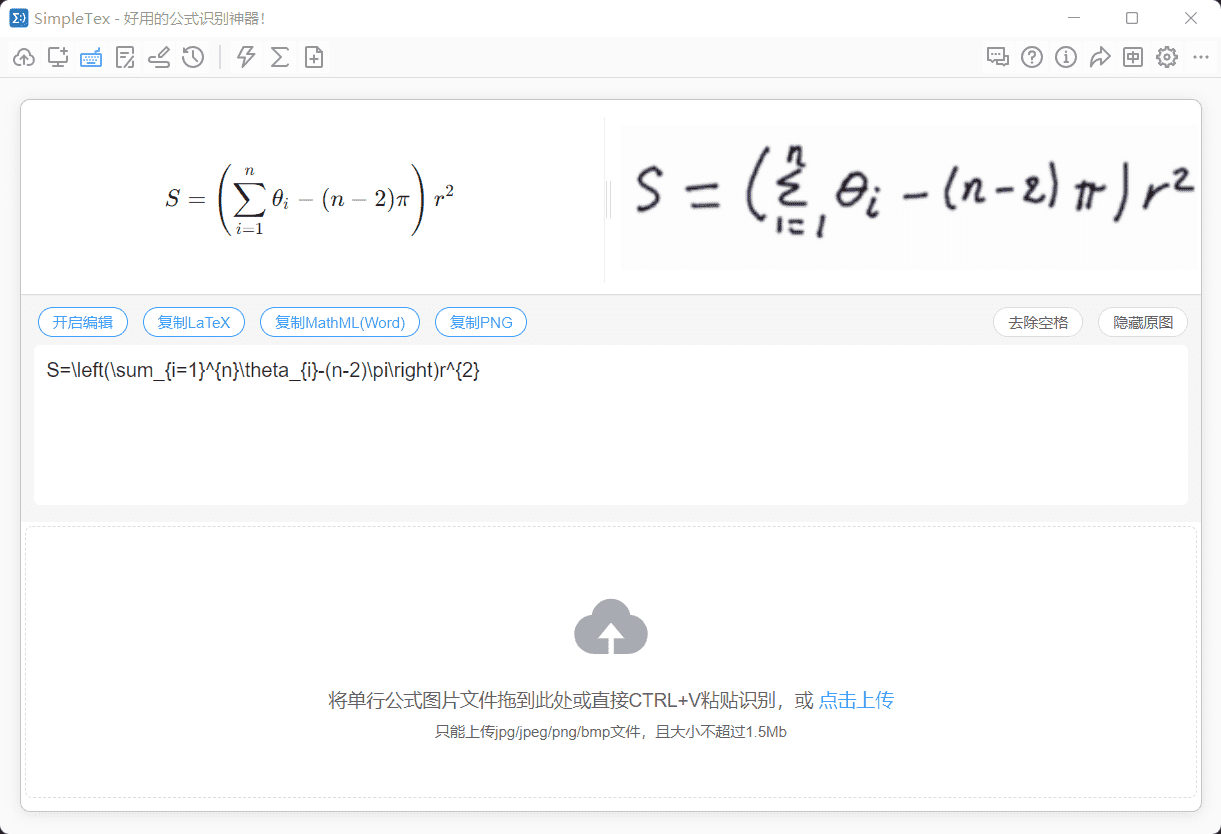This screenshot has height=834, width=1221.
Task: Click the add new document icon
Action: click(x=314, y=58)
